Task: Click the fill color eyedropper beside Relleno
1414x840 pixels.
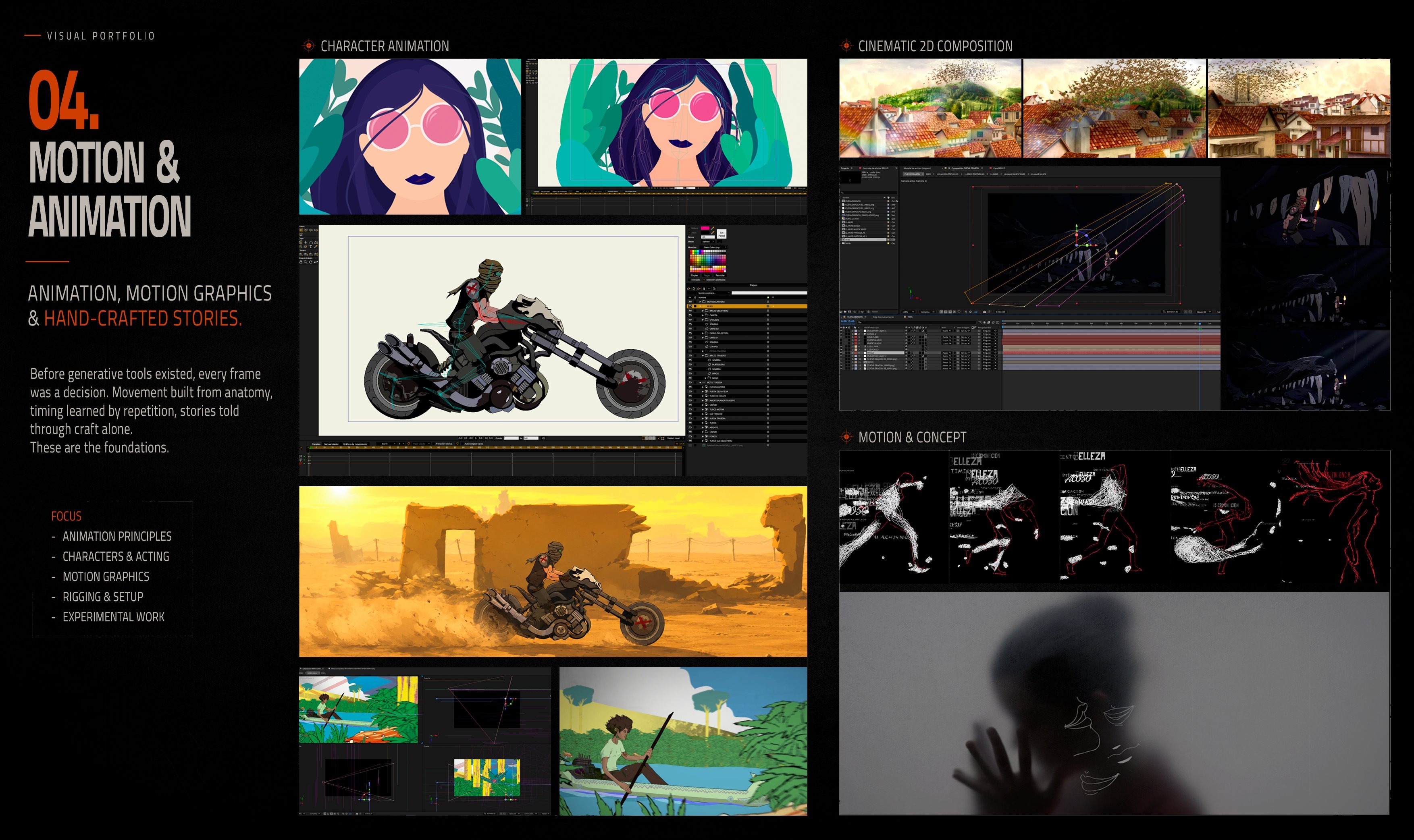Action: coord(713,228)
